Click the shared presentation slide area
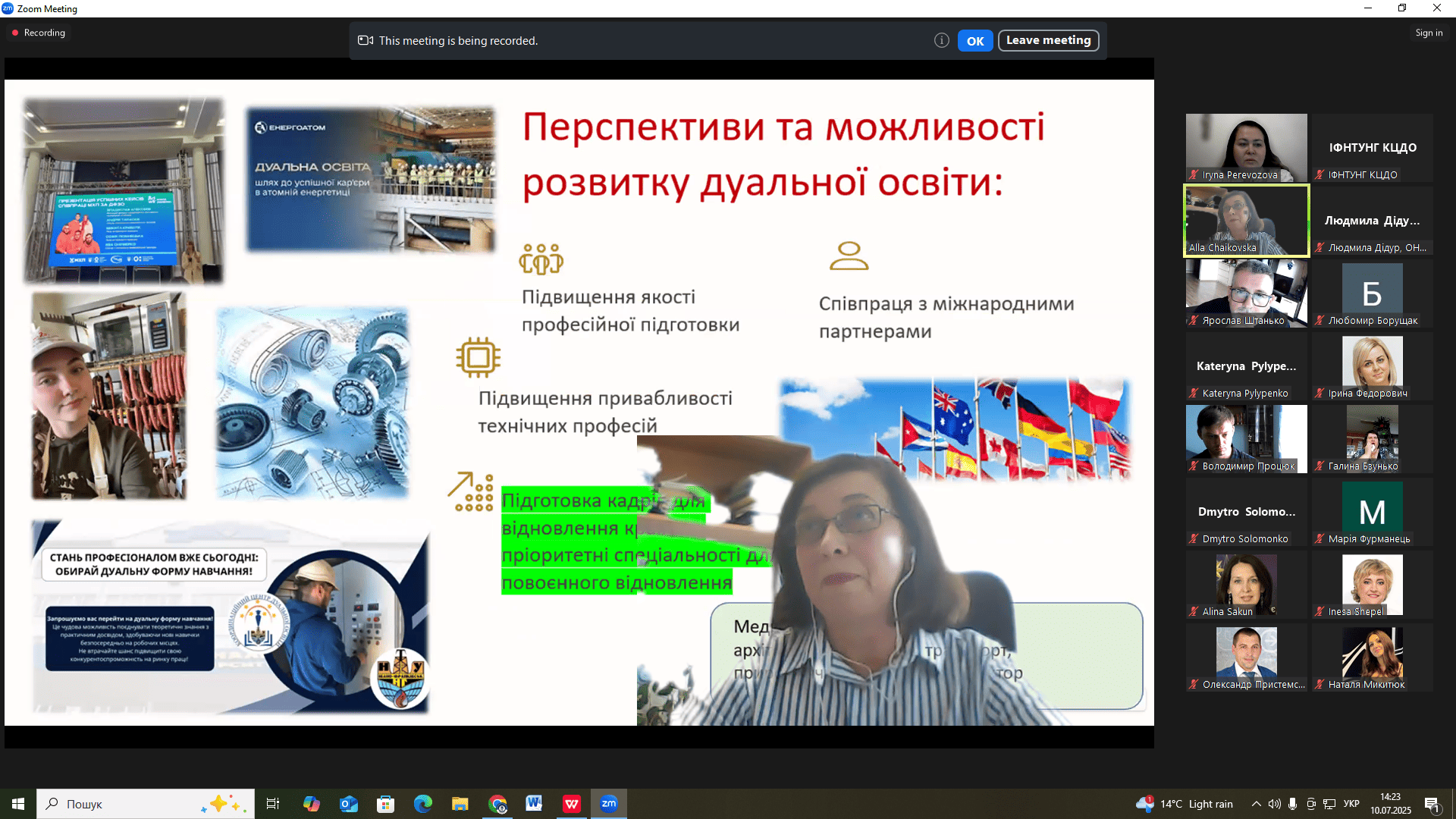This screenshot has width=1456, height=819. click(579, 403)
